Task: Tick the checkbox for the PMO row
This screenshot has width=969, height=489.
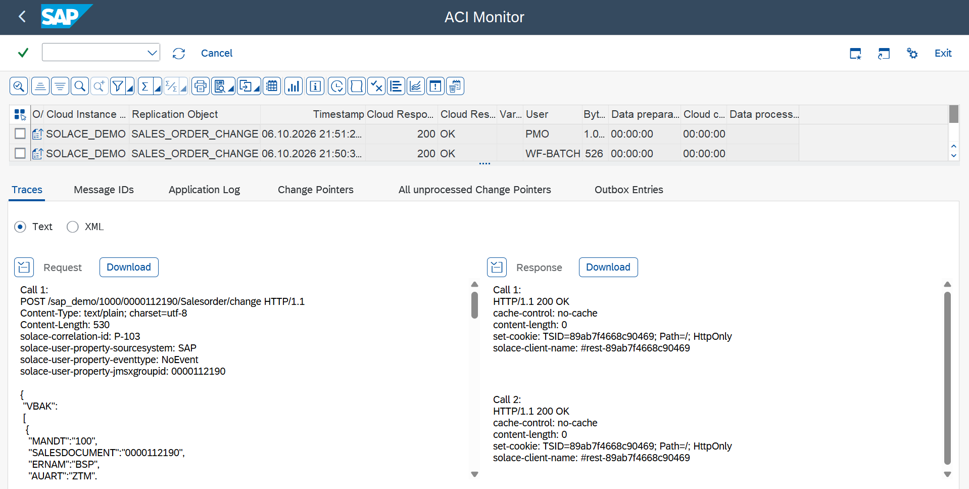Action: 20,134
